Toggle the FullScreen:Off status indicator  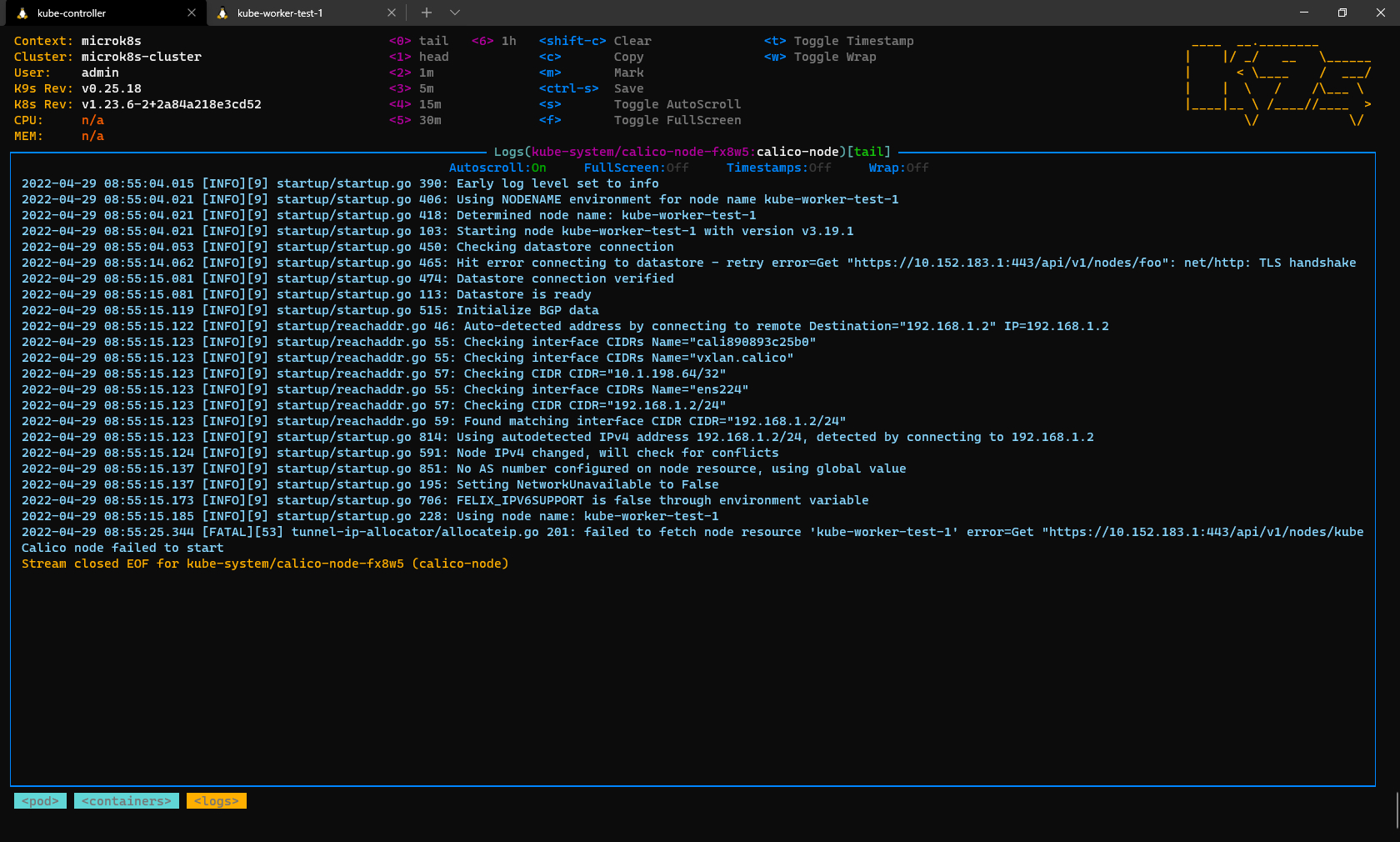pyautogui.click(x=634, y=168)
